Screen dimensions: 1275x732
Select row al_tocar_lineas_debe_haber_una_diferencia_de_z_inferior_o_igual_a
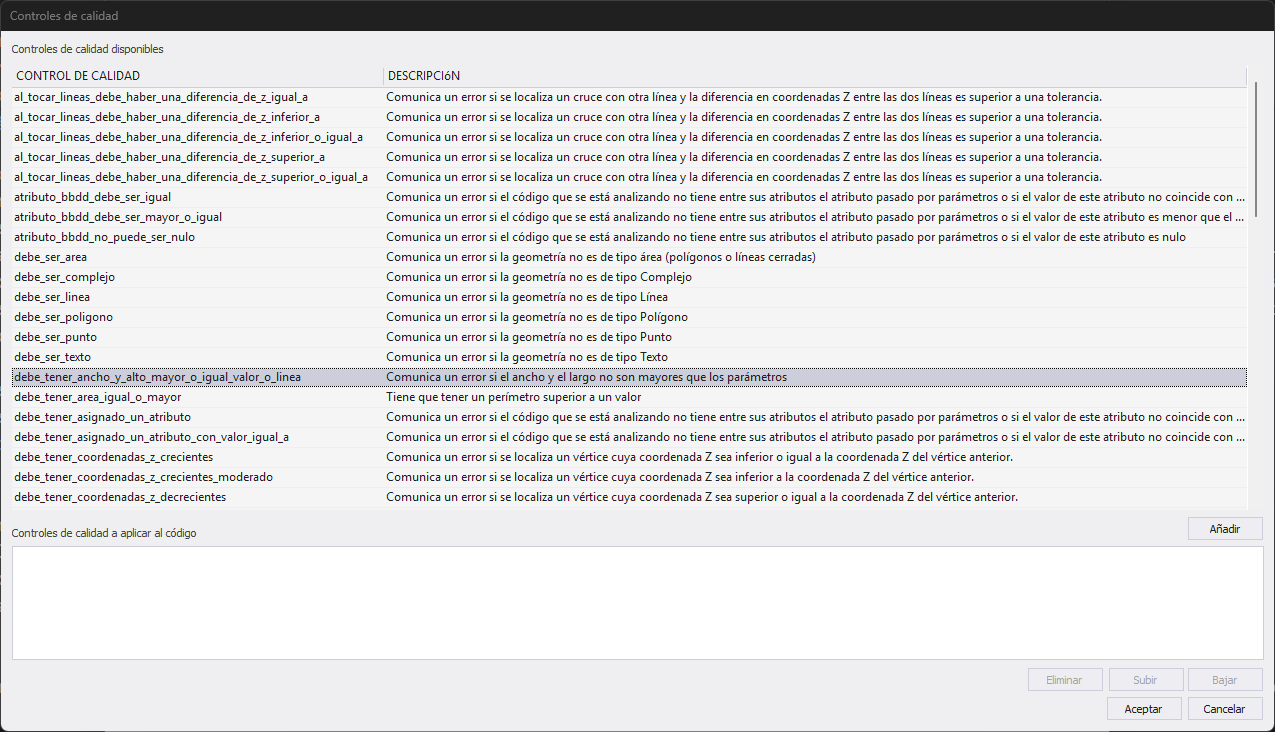pyautogui.click(x=629, y=137)
